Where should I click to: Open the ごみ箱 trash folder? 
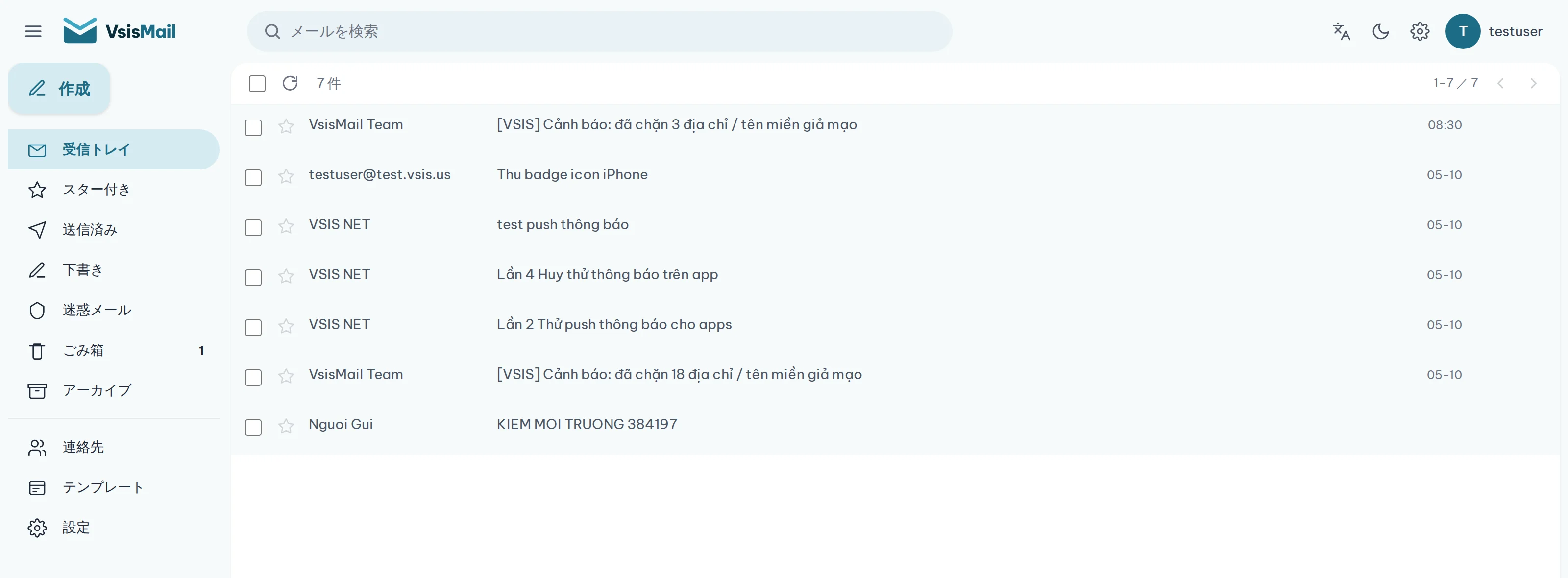(x=114, y=350)
